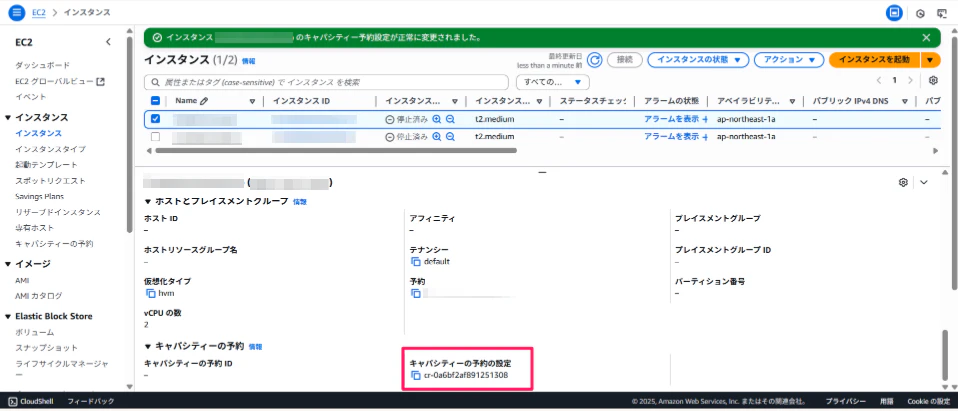Copy the capacity reservation setting ID
958x411 pixels.
pos(416,375)
